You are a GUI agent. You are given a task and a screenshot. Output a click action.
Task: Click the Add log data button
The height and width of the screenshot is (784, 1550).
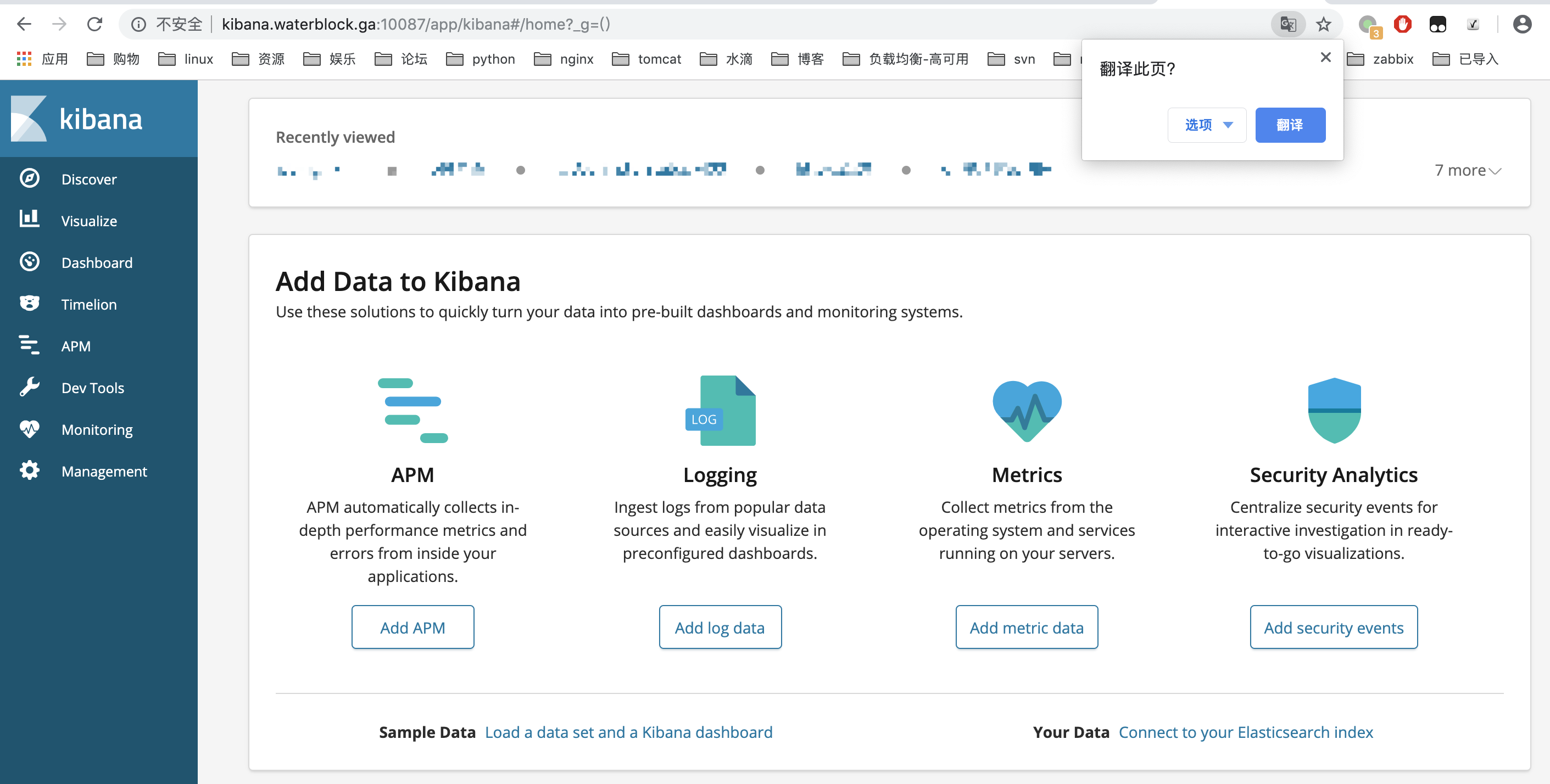(x=720, y=627)
